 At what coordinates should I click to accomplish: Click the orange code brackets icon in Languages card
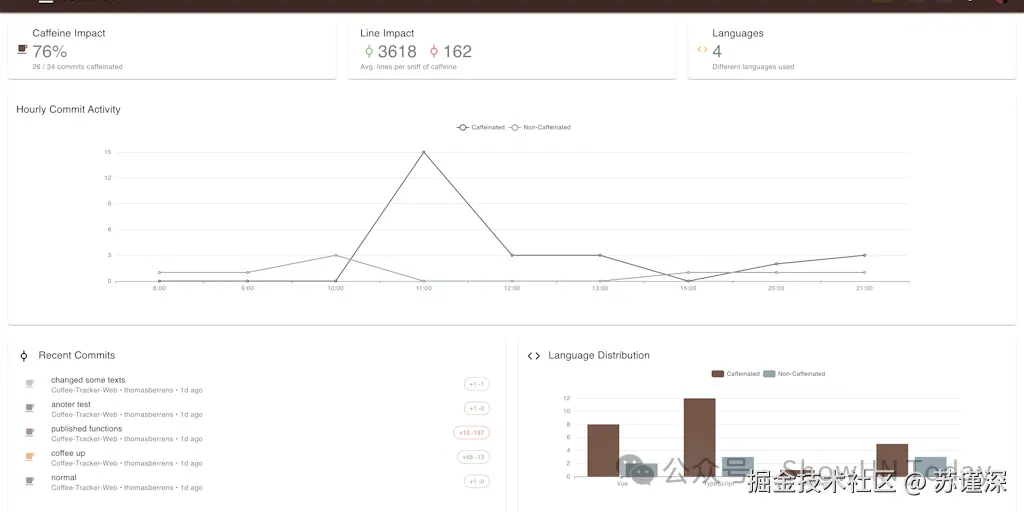pos(702,49)
